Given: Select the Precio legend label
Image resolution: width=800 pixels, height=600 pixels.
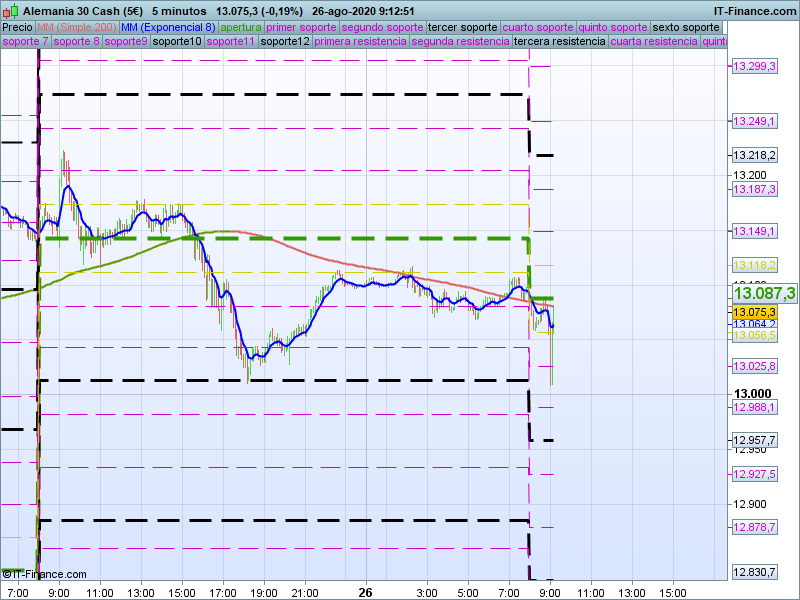Looking at the screenshot, I should (x=18, y=27).
